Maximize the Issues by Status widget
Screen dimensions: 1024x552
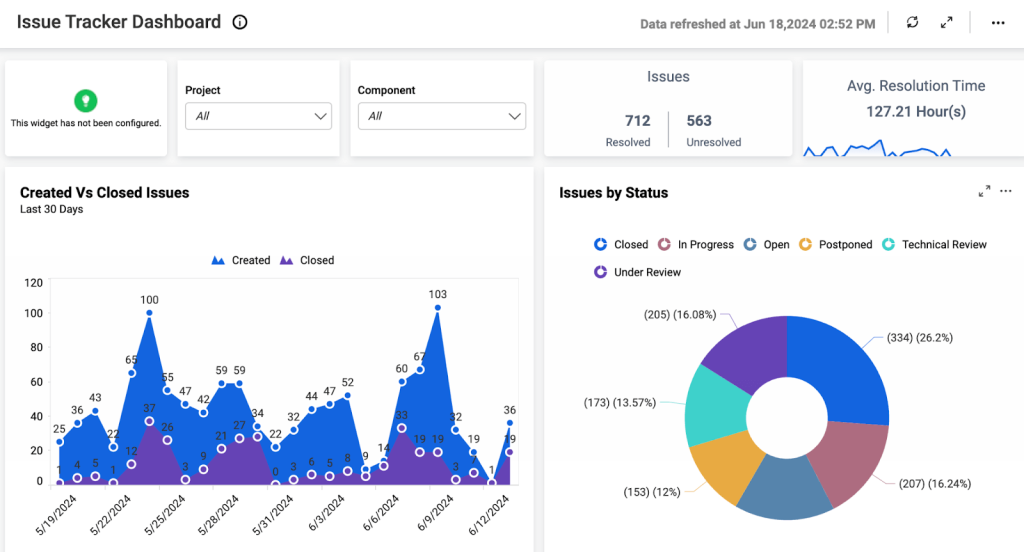[x=984, y=191]
